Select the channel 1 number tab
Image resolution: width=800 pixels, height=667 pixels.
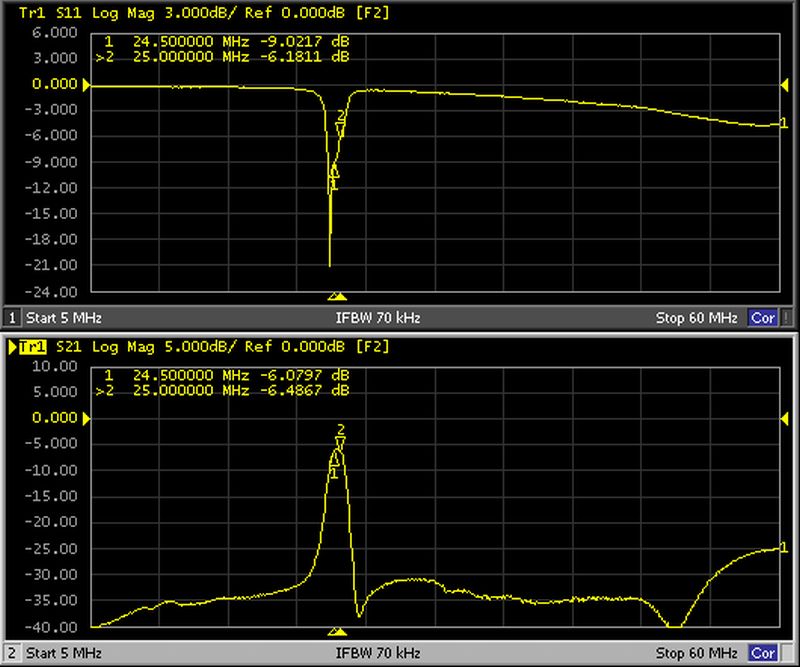13,318
